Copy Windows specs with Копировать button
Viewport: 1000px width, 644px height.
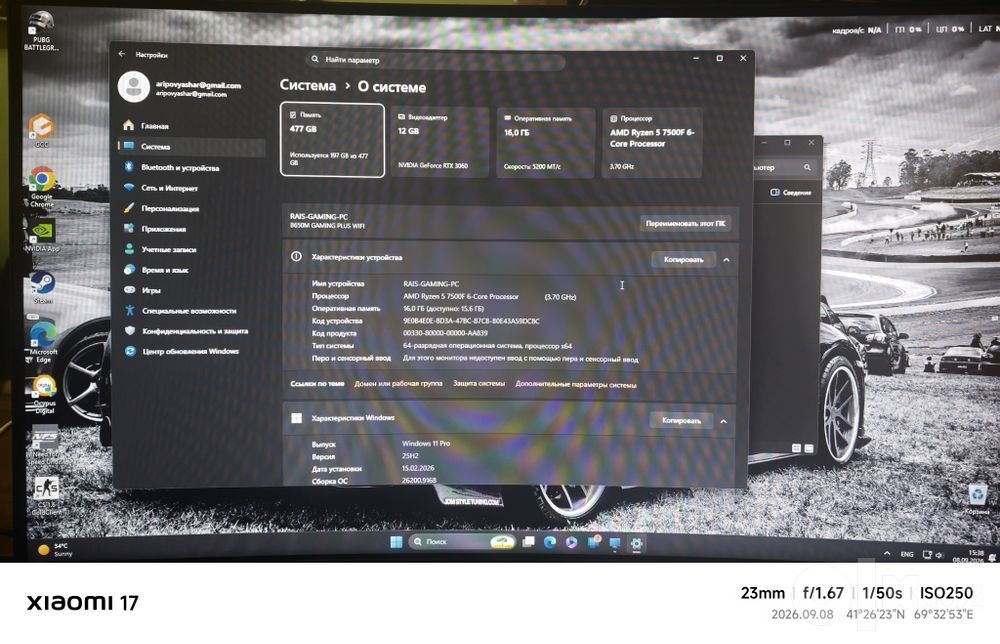(681, 420)
